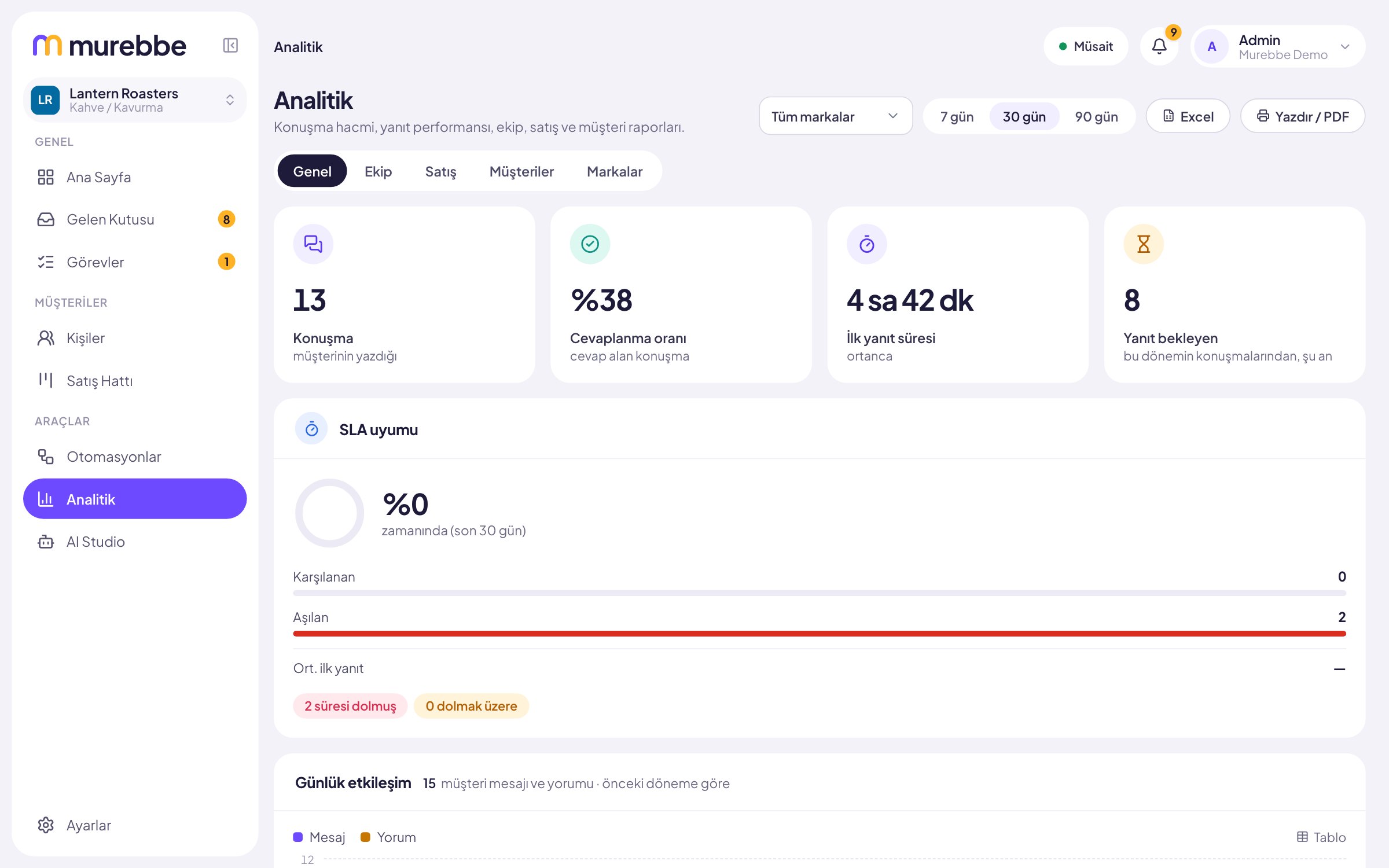Open the Tüm markalar dropdown
Image resolution: width=1389 pixels, height=868 pixels.
point(836,116)
